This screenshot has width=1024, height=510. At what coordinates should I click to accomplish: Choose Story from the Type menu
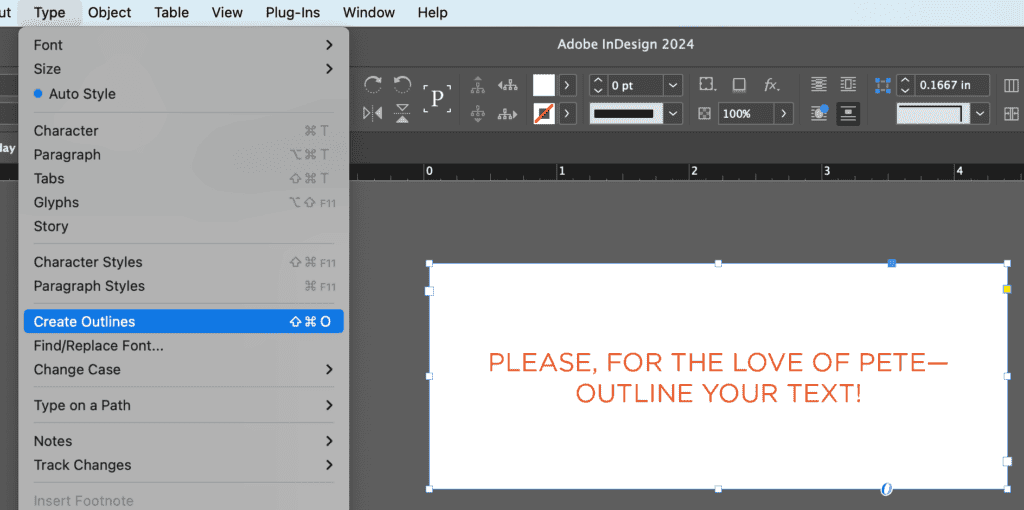184,227
